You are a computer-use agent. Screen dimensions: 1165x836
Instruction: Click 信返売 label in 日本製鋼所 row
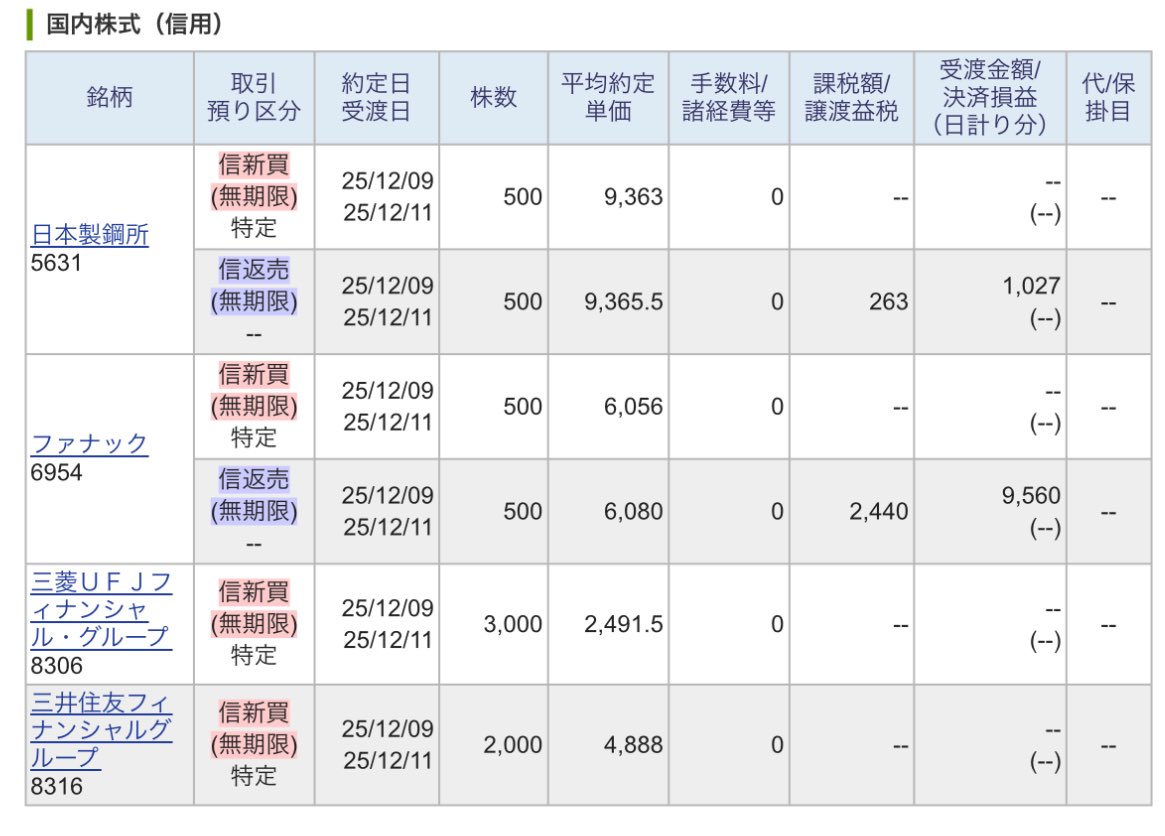coord(254,269)
